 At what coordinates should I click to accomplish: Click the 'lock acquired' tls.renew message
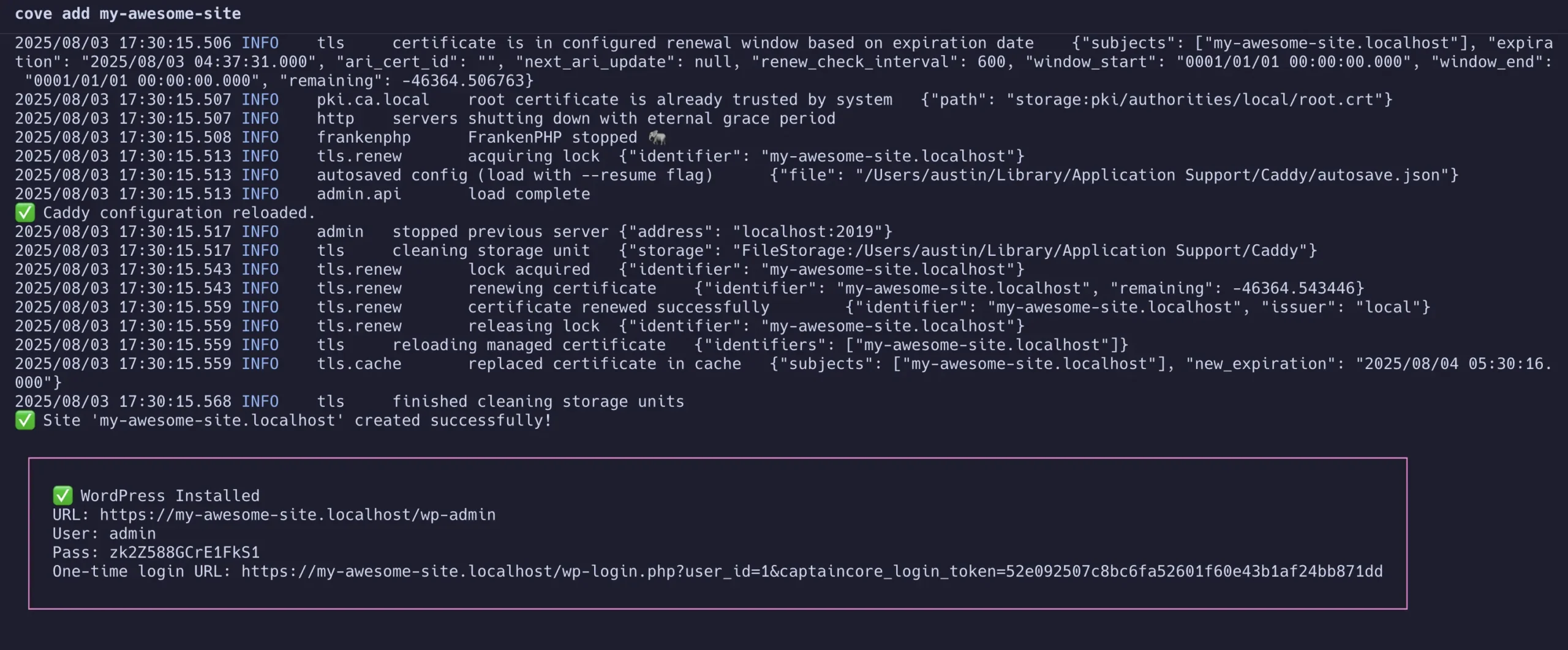[x=529, y=269]
